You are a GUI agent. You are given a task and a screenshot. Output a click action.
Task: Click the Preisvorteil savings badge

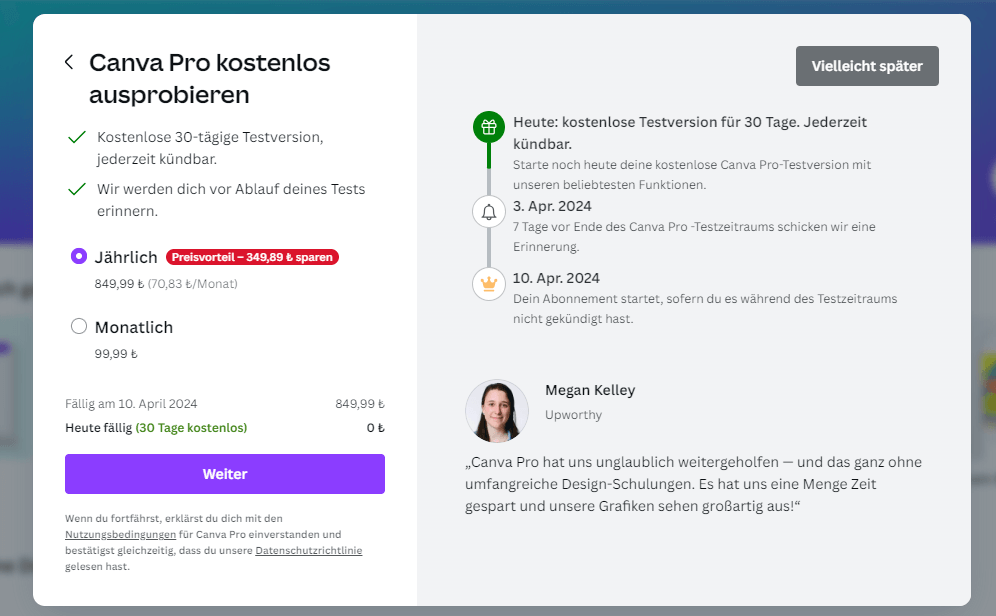251,257
